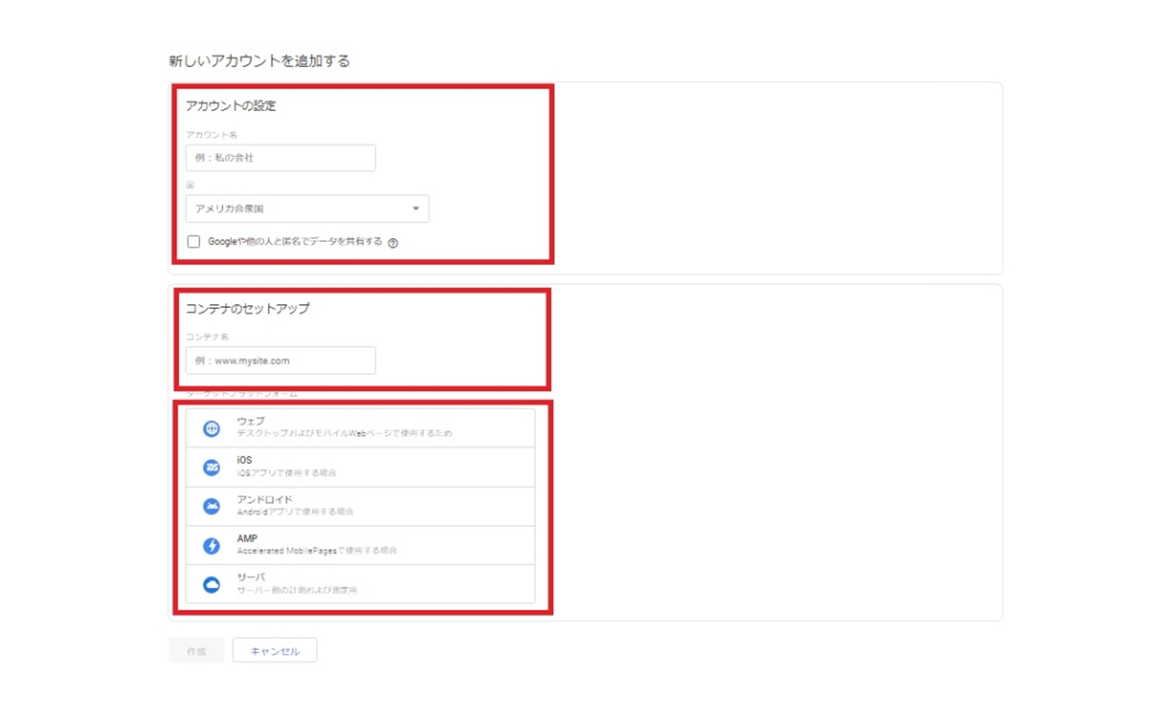
Task: Click the iOS platform icon
Action: coord(211,467)
